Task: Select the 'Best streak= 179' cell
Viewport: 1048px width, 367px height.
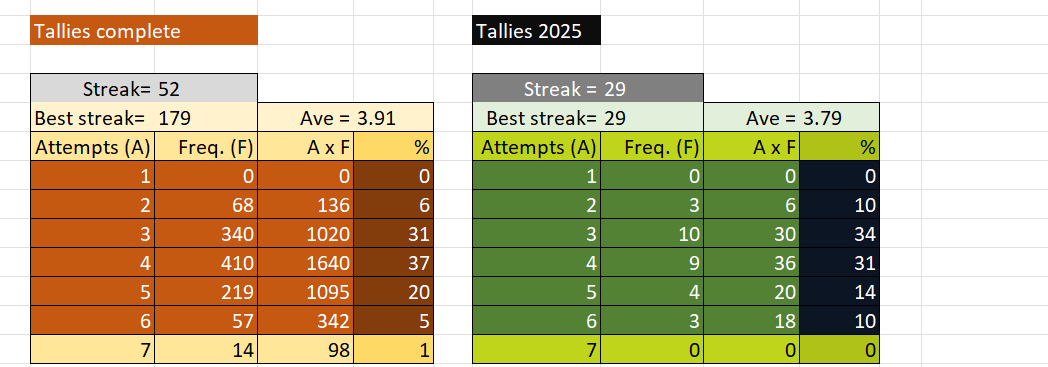Action: [x=144, y=118]
